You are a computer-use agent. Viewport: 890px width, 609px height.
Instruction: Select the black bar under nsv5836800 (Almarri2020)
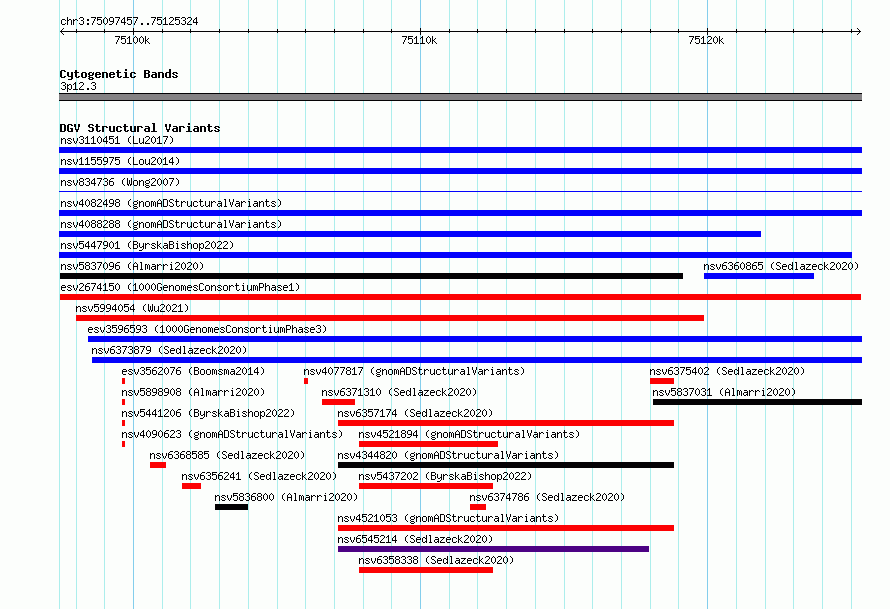[232, 507]
